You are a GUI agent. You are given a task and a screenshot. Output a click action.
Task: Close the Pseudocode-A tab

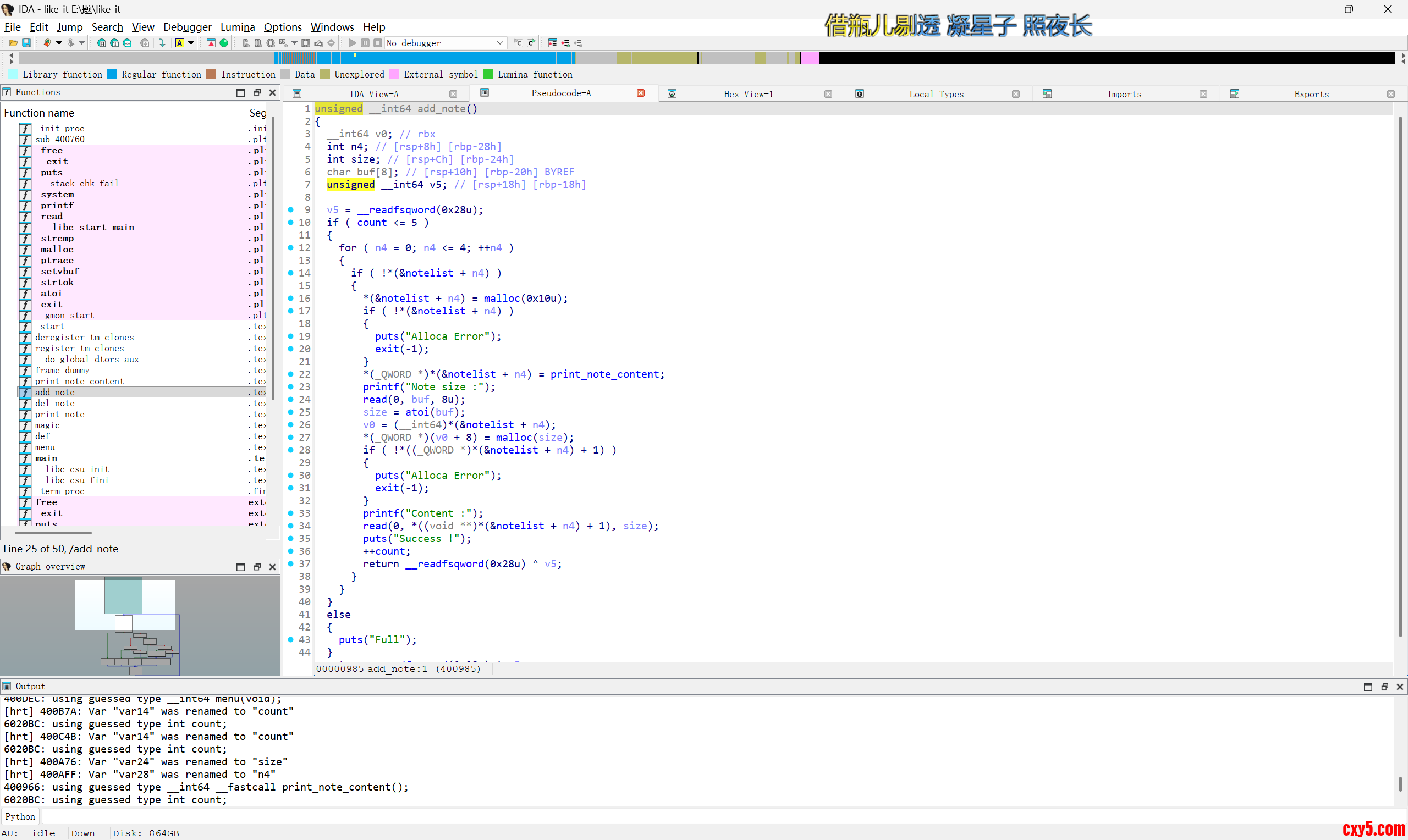641,93
